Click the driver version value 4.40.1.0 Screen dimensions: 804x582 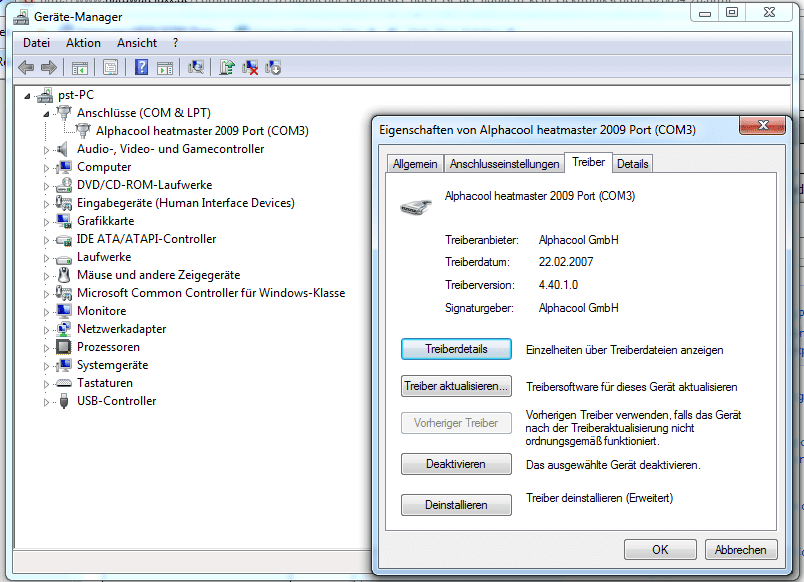[x=558, y=285]
